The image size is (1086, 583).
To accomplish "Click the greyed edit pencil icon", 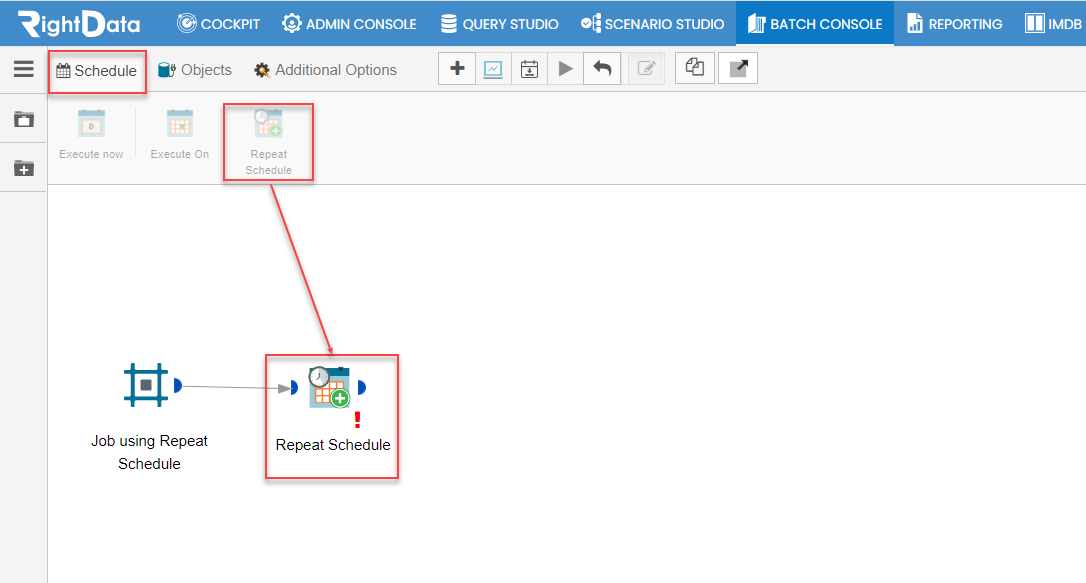I will pos(646,69).
